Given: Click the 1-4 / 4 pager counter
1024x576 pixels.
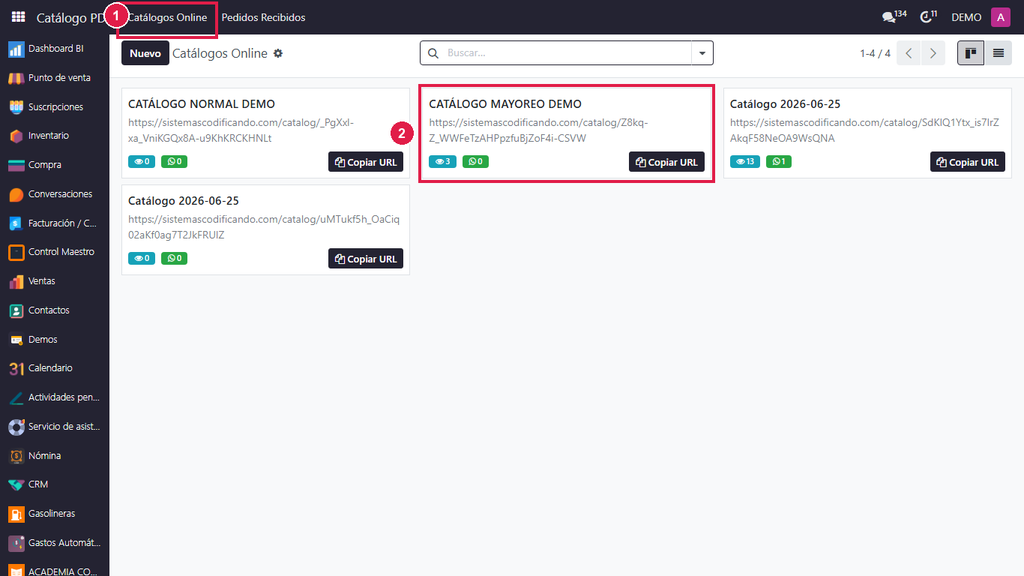Looking at the screenshot, I should pyautogui.click(x=875, y=53).
